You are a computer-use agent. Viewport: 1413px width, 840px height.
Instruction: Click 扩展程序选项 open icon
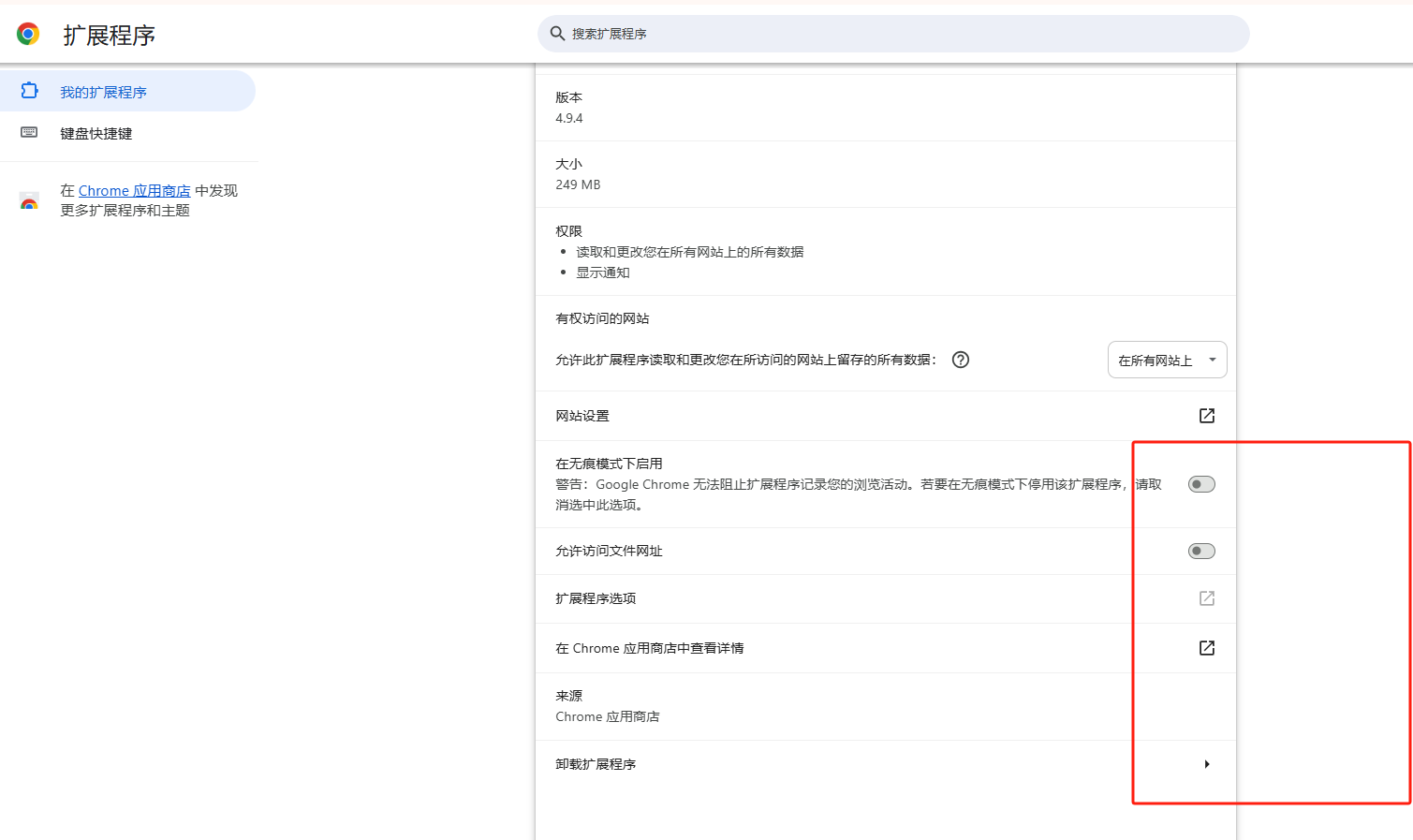(x=1207, y=598)
